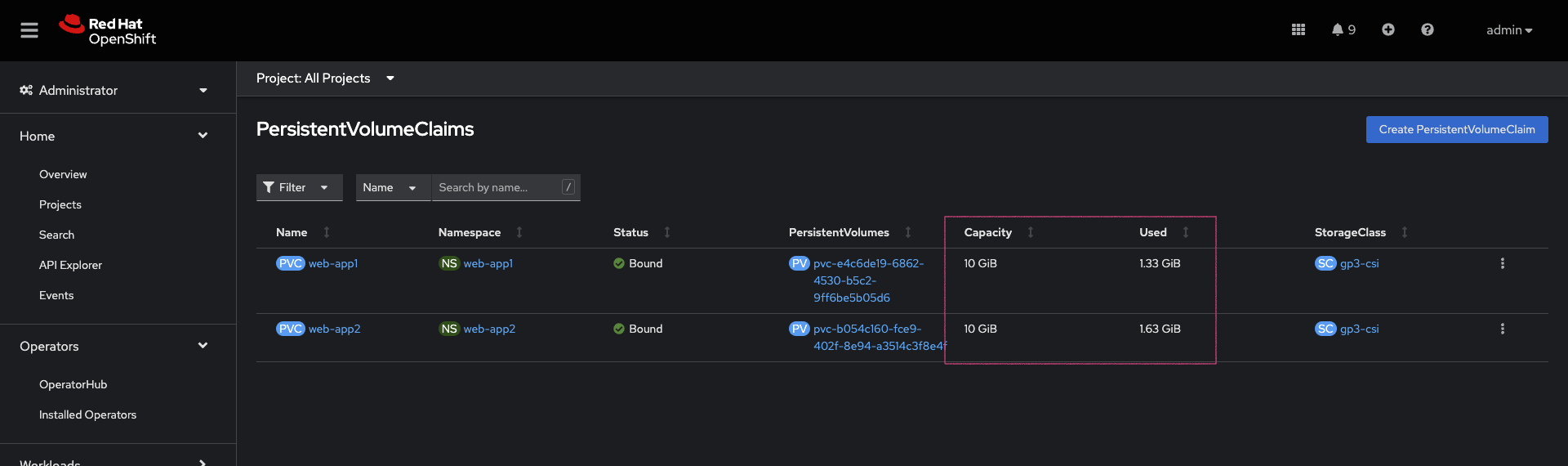Open the admin user menu
Image resolution: width=1568 pixels, height=466 pixels.
(1508, 30)
